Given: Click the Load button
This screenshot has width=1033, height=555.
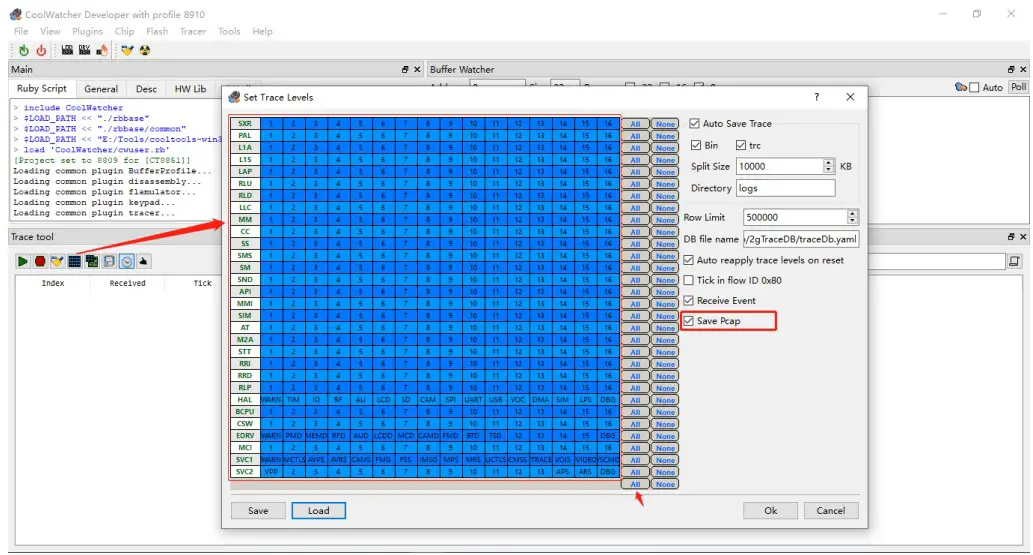Looking at the screenshot, I should tap(319, 511).
